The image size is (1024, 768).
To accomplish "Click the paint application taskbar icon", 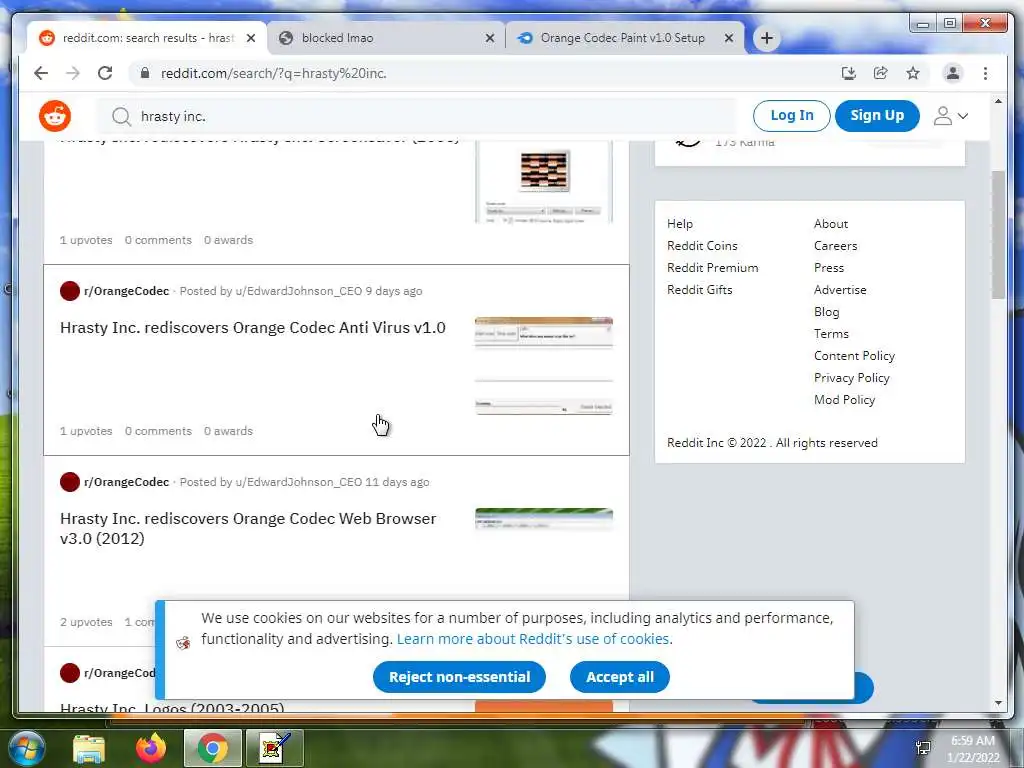I will pyautogui.click(x=274, y=748).
